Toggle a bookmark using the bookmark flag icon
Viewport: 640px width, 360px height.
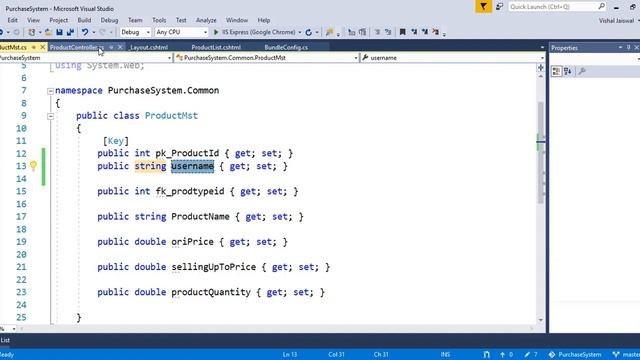click(402, 32)
